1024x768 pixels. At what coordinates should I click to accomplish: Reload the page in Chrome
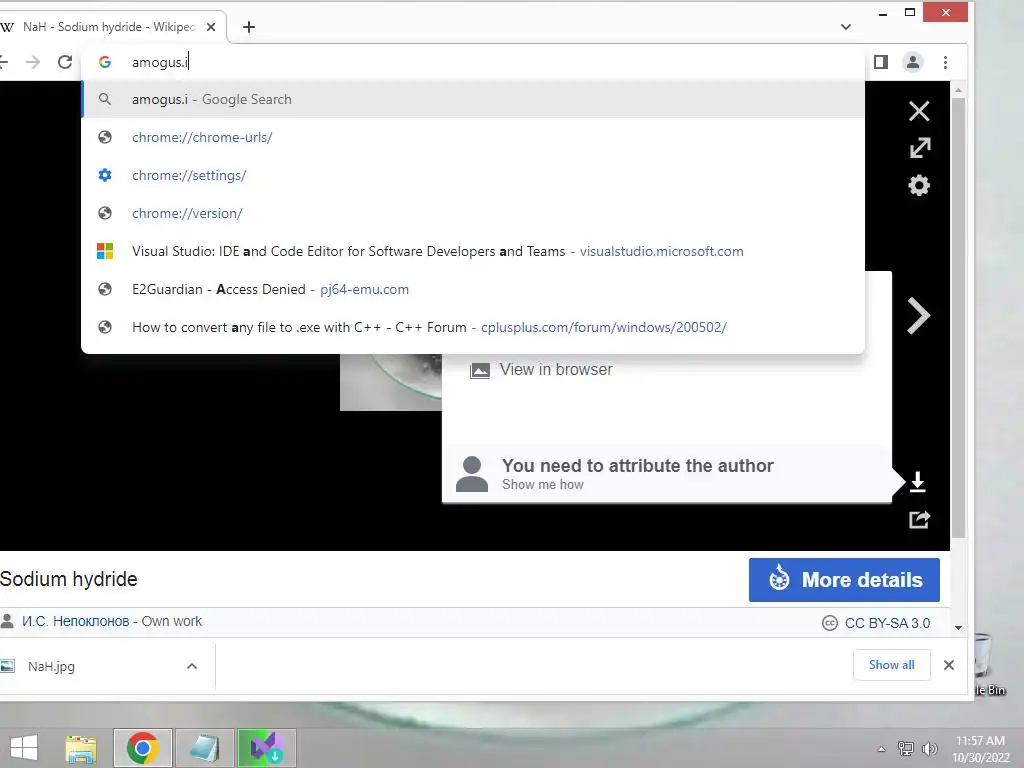coord(65,62)
